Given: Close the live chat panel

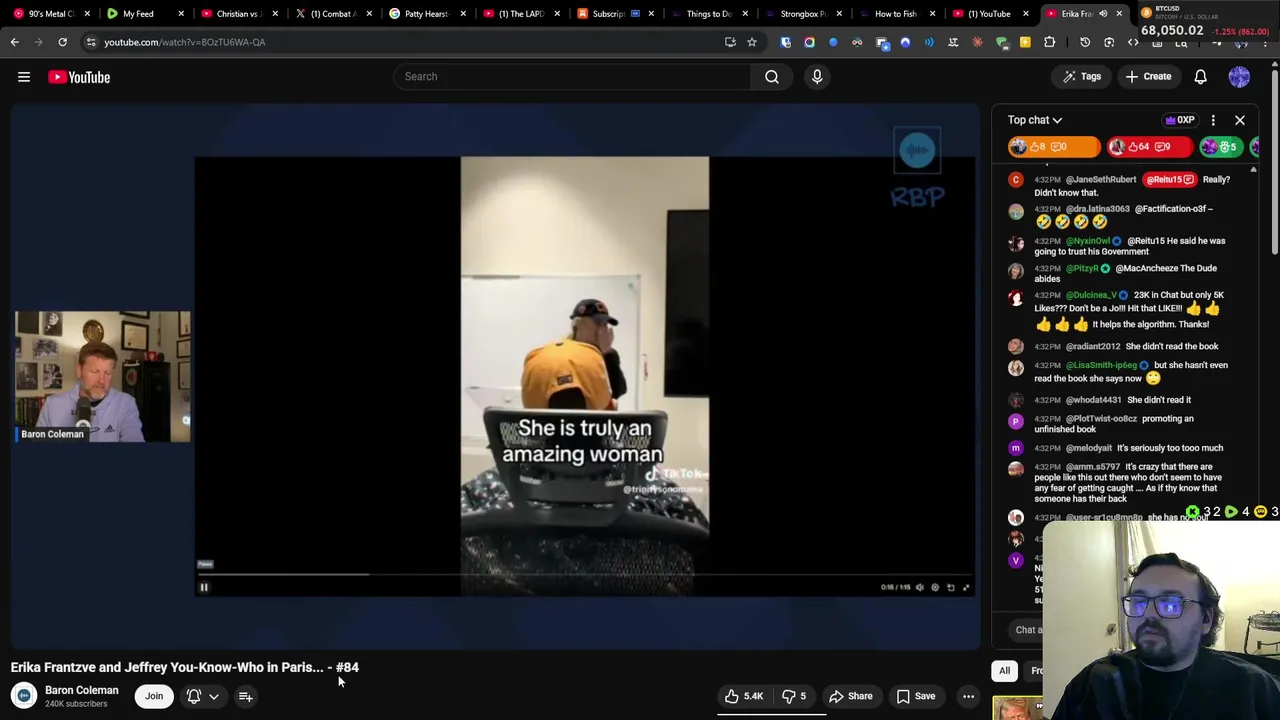Looking at the screenshot, I should [x=1240, y=120].
